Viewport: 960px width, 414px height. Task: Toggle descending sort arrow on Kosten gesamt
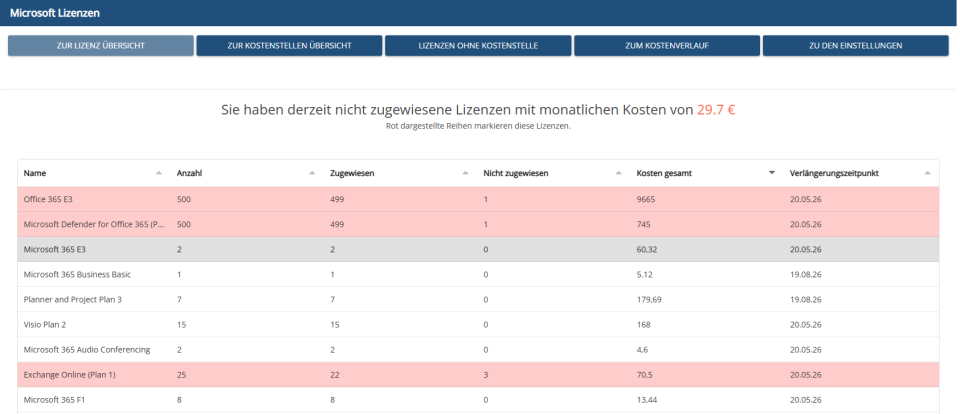771,173
